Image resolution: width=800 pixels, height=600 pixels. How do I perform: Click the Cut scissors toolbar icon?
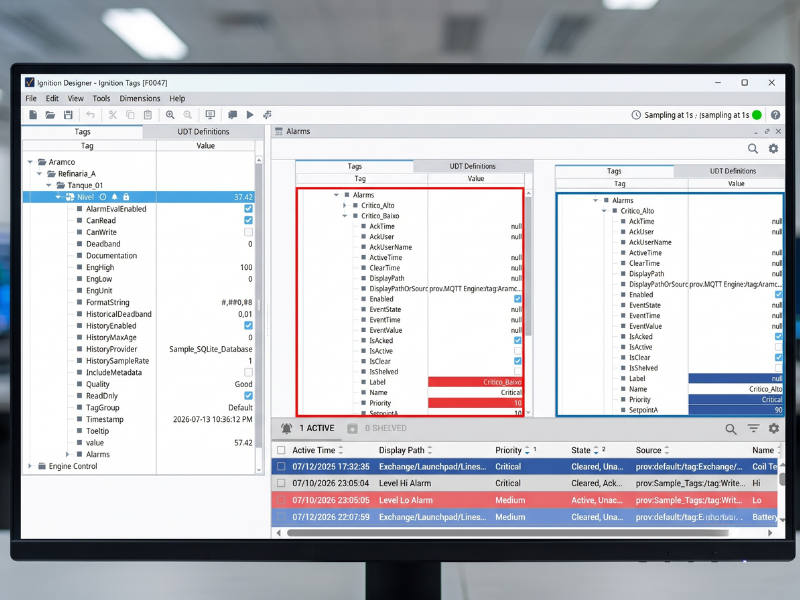[x=113, y=115]
